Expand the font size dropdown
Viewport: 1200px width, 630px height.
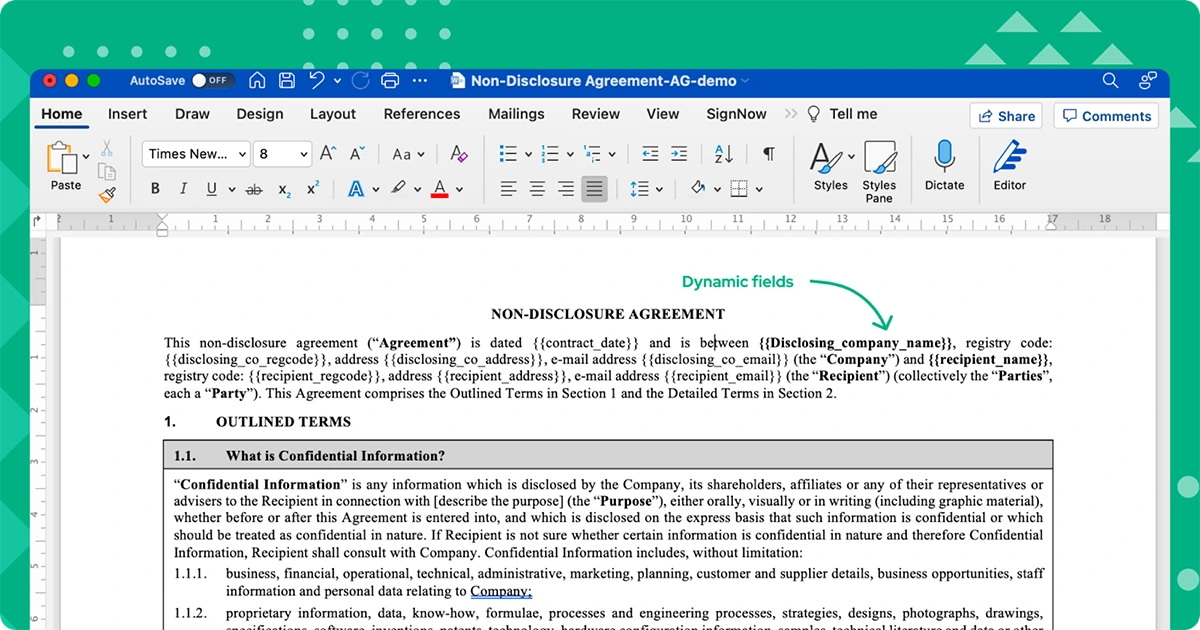(x=303, y=153)
